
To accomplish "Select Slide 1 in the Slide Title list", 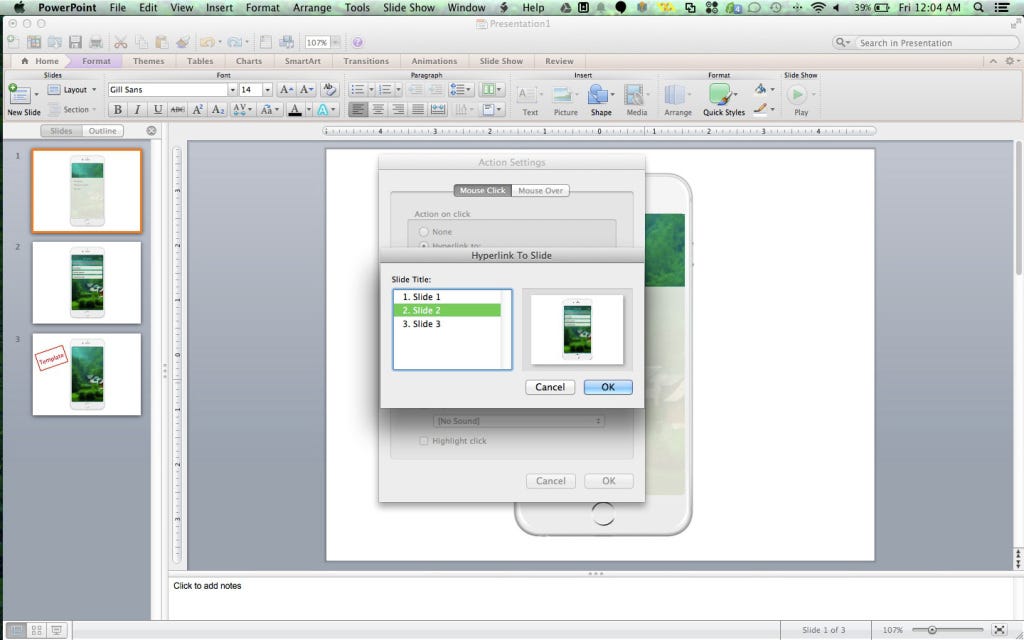I will tap(447, 296).
